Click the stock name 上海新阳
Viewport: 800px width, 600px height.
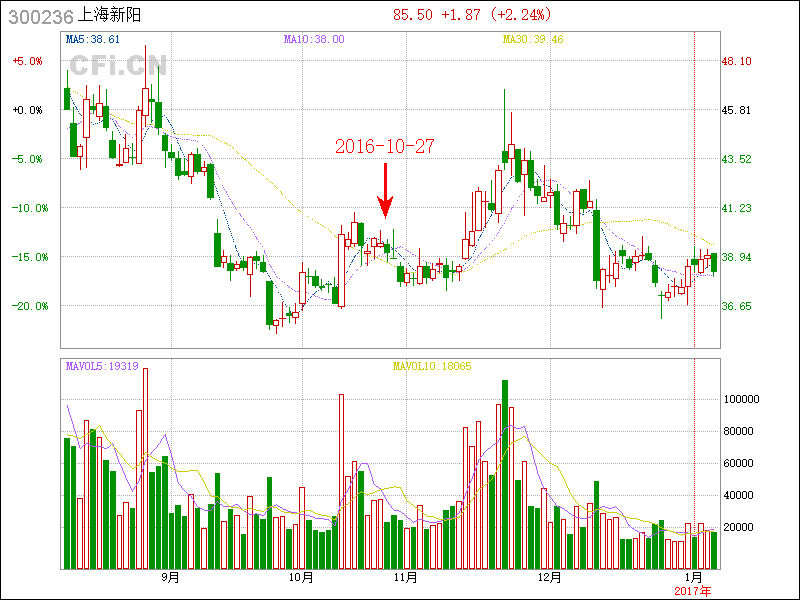click(109, 15)
